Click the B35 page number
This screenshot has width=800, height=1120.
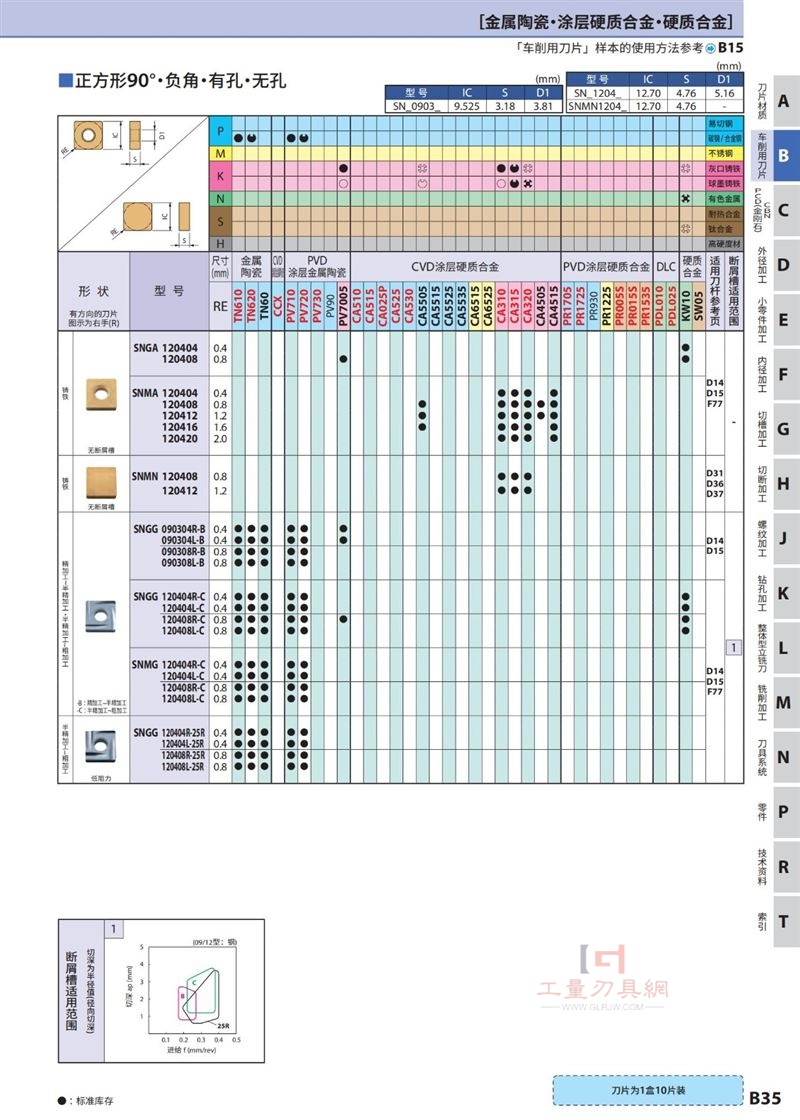[764, 1097]
